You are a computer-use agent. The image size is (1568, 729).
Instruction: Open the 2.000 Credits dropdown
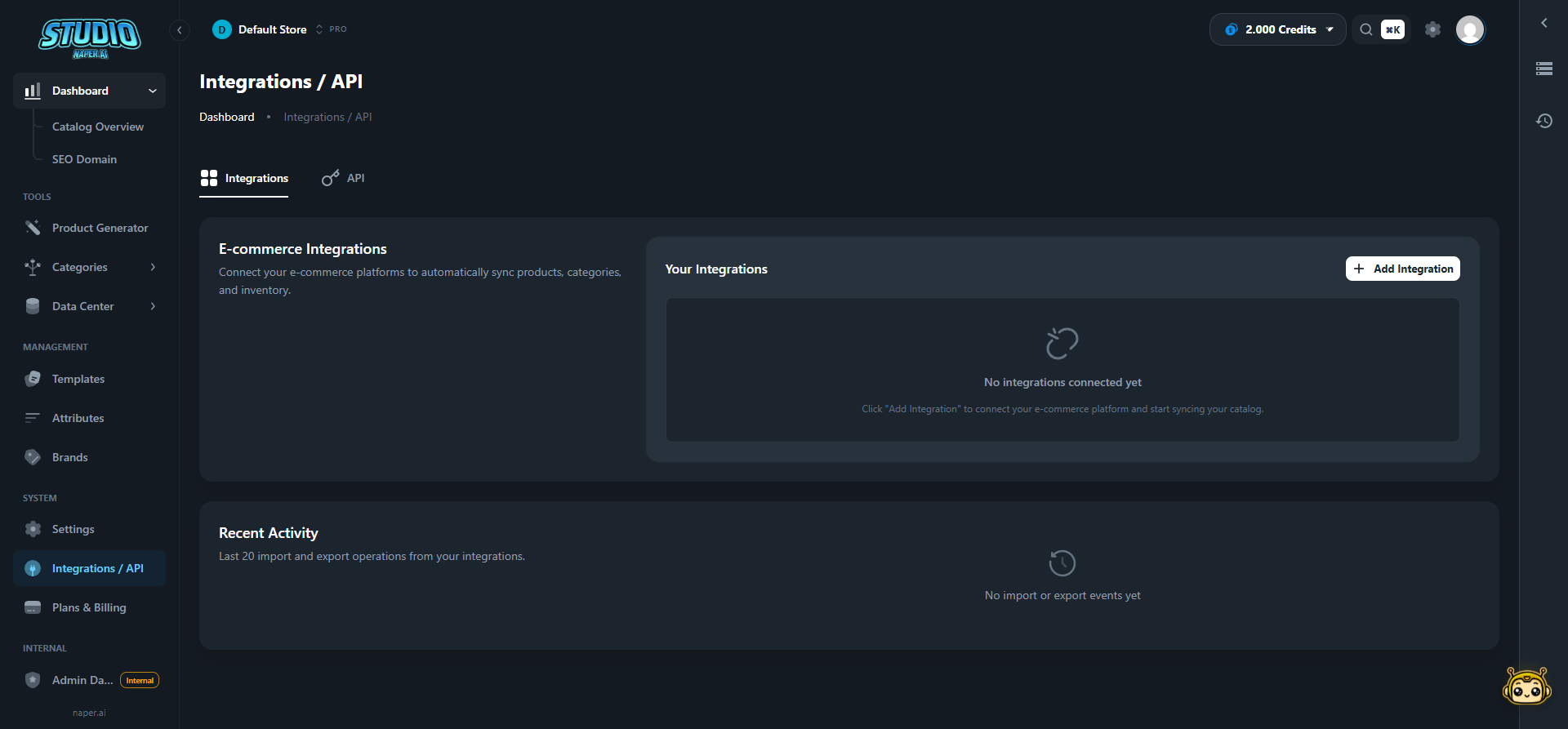pos(1277,29)
